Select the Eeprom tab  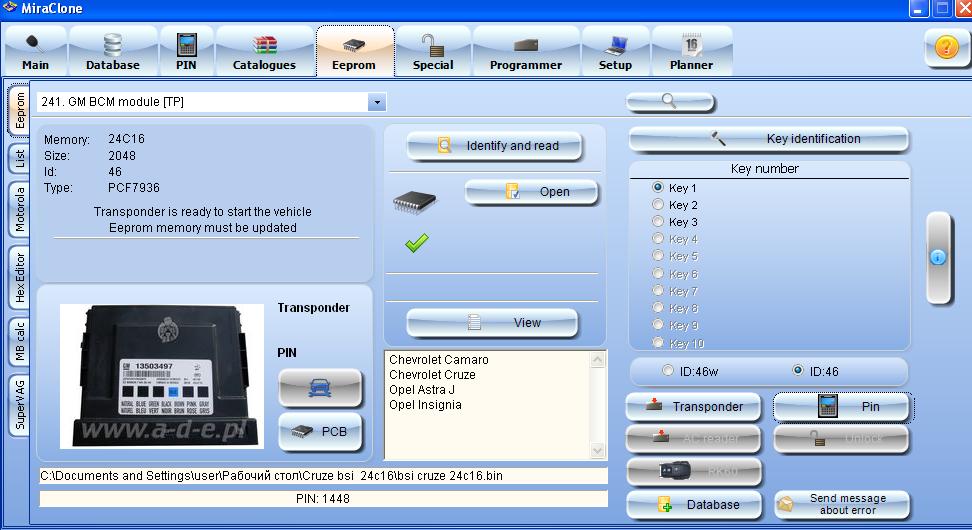354,51
